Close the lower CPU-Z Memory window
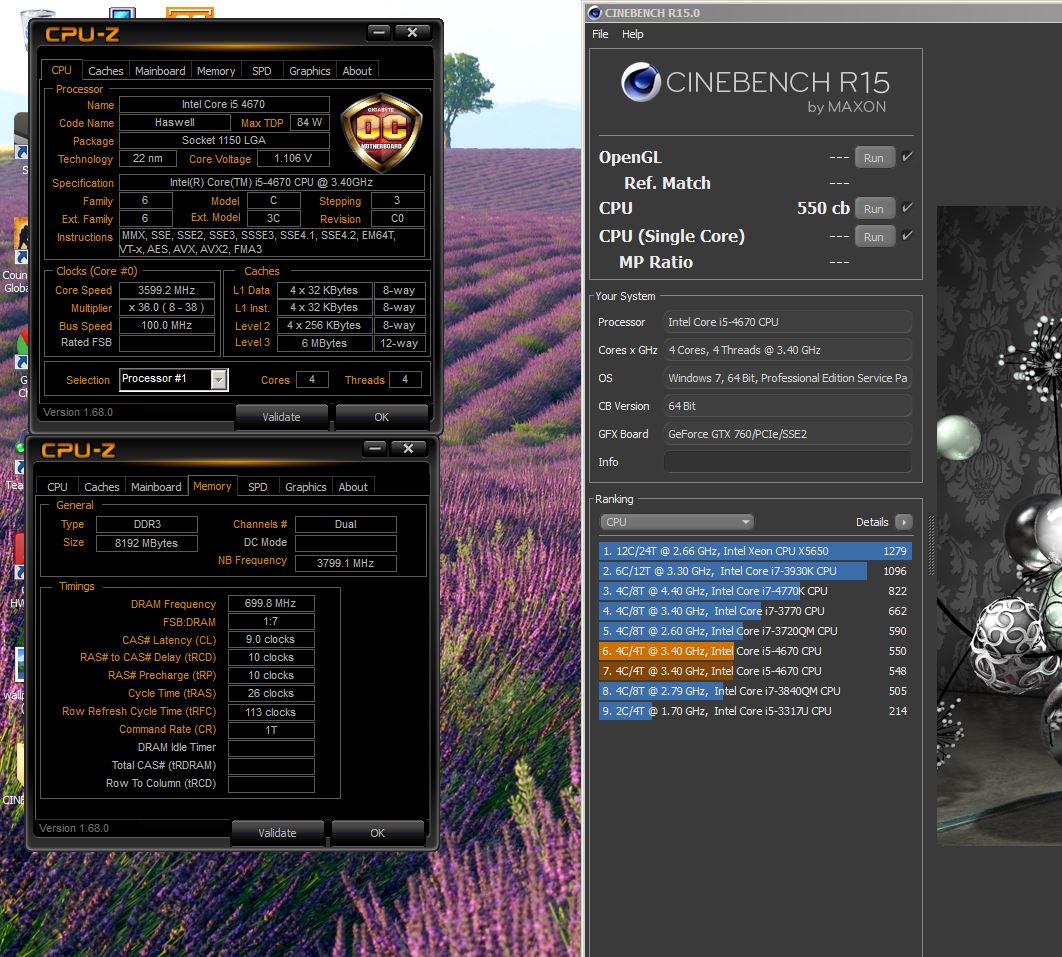Screen dimensions: 1062x957 tap(407, 449)
